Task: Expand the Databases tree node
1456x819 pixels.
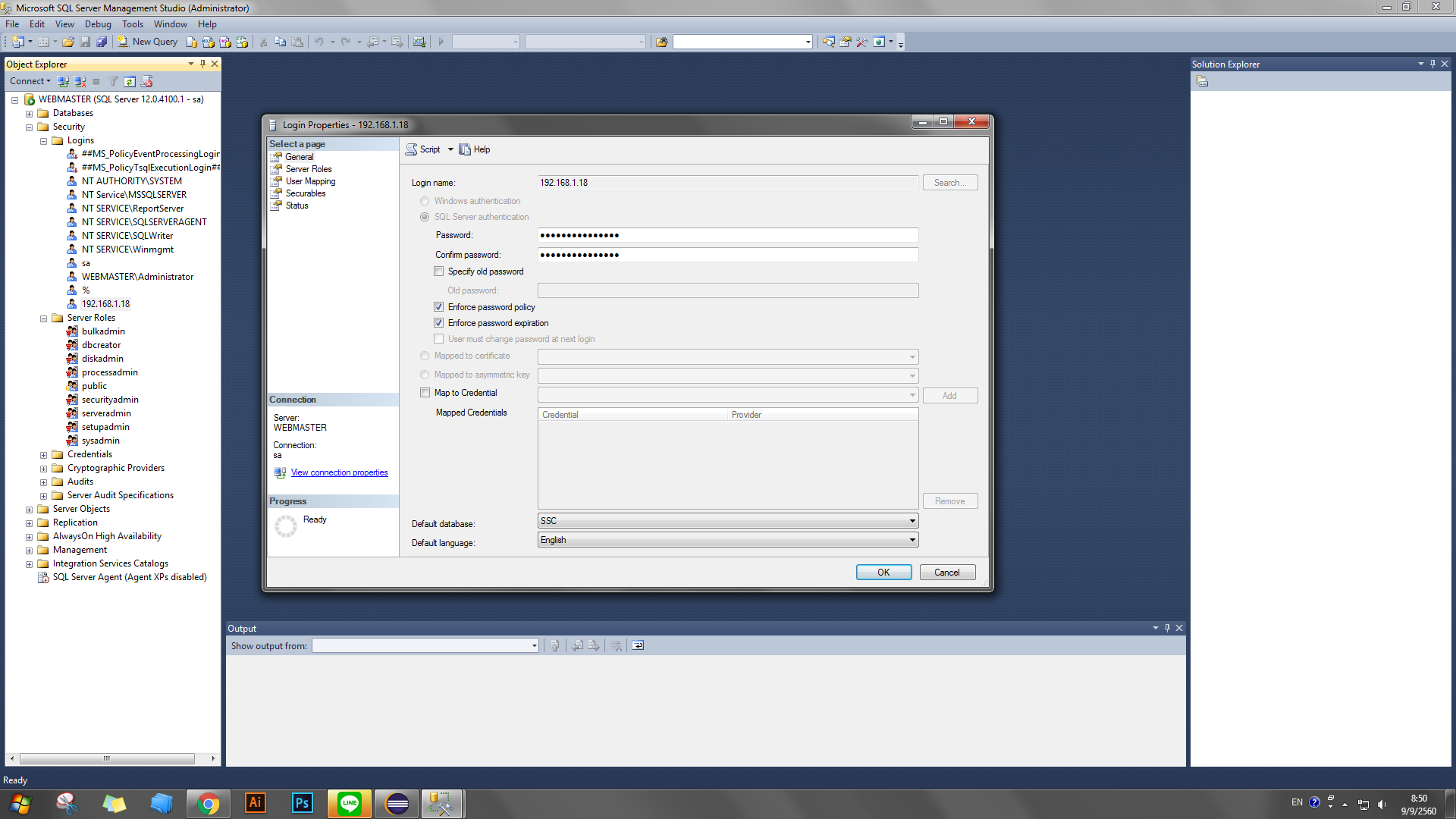Action: pyautogui.click(x=29, y=114)
